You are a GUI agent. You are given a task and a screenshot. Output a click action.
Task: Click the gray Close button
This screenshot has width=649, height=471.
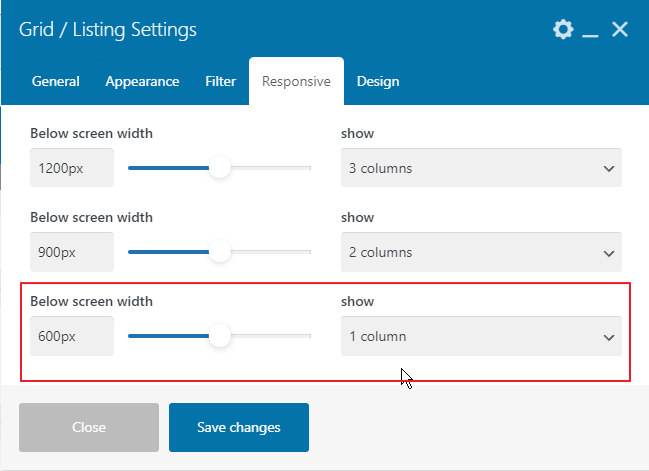coord(89,427)
